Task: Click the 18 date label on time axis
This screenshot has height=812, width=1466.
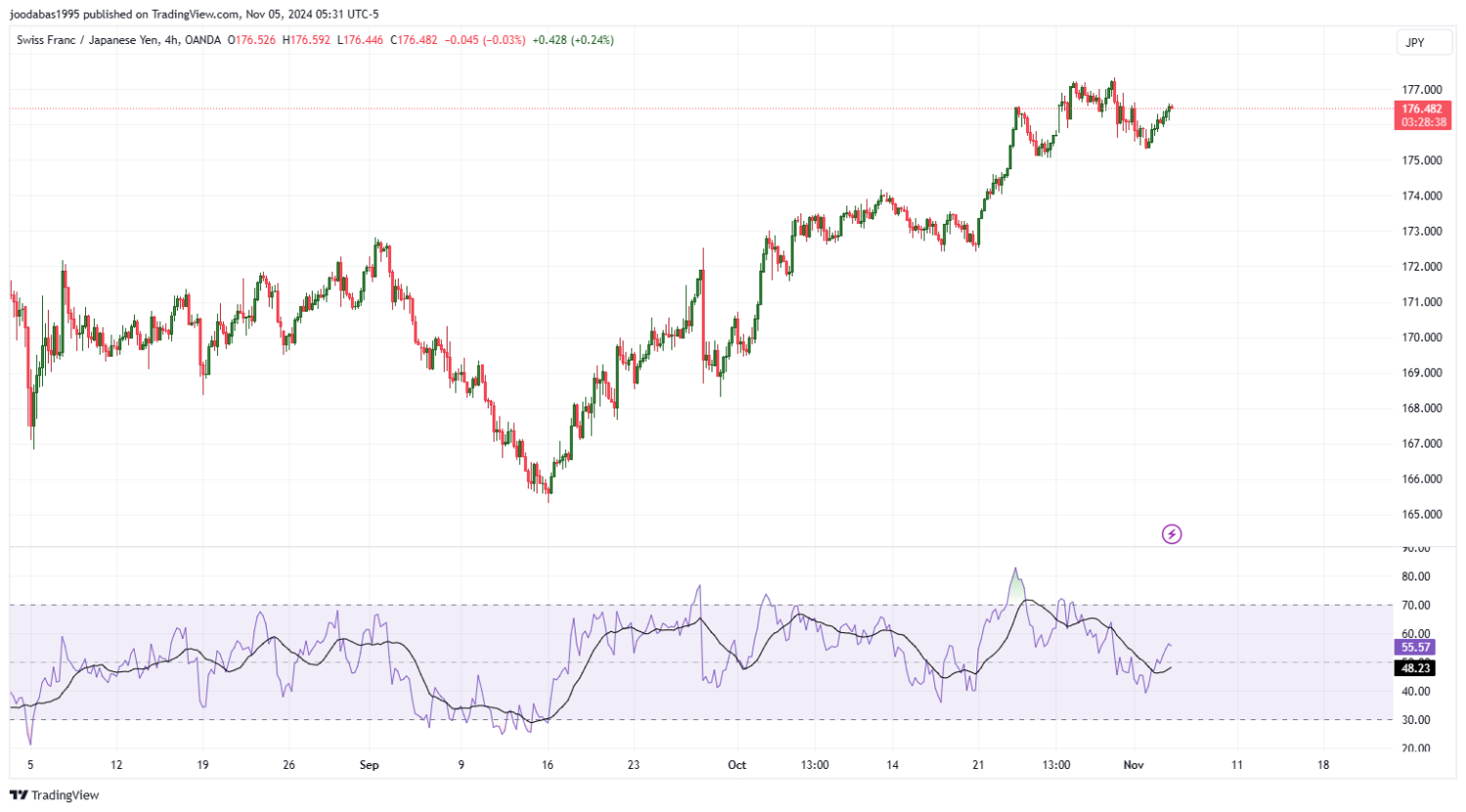Action: (1323, 765)
